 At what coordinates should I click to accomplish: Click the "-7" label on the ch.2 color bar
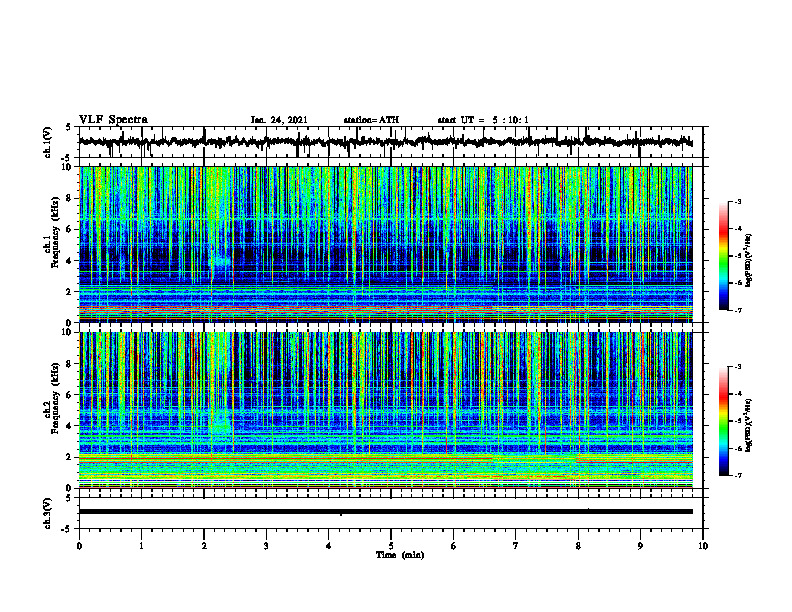(737, 476)
